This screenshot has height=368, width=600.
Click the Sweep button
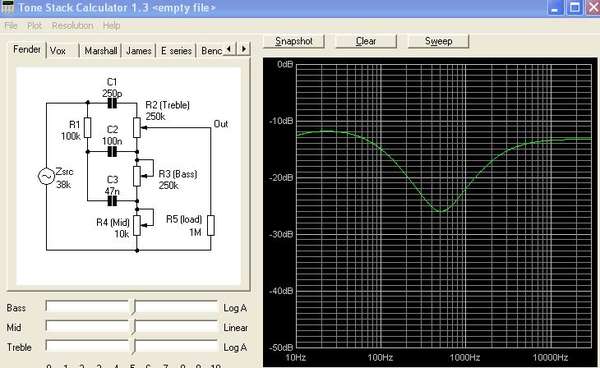tap(439, 41)
